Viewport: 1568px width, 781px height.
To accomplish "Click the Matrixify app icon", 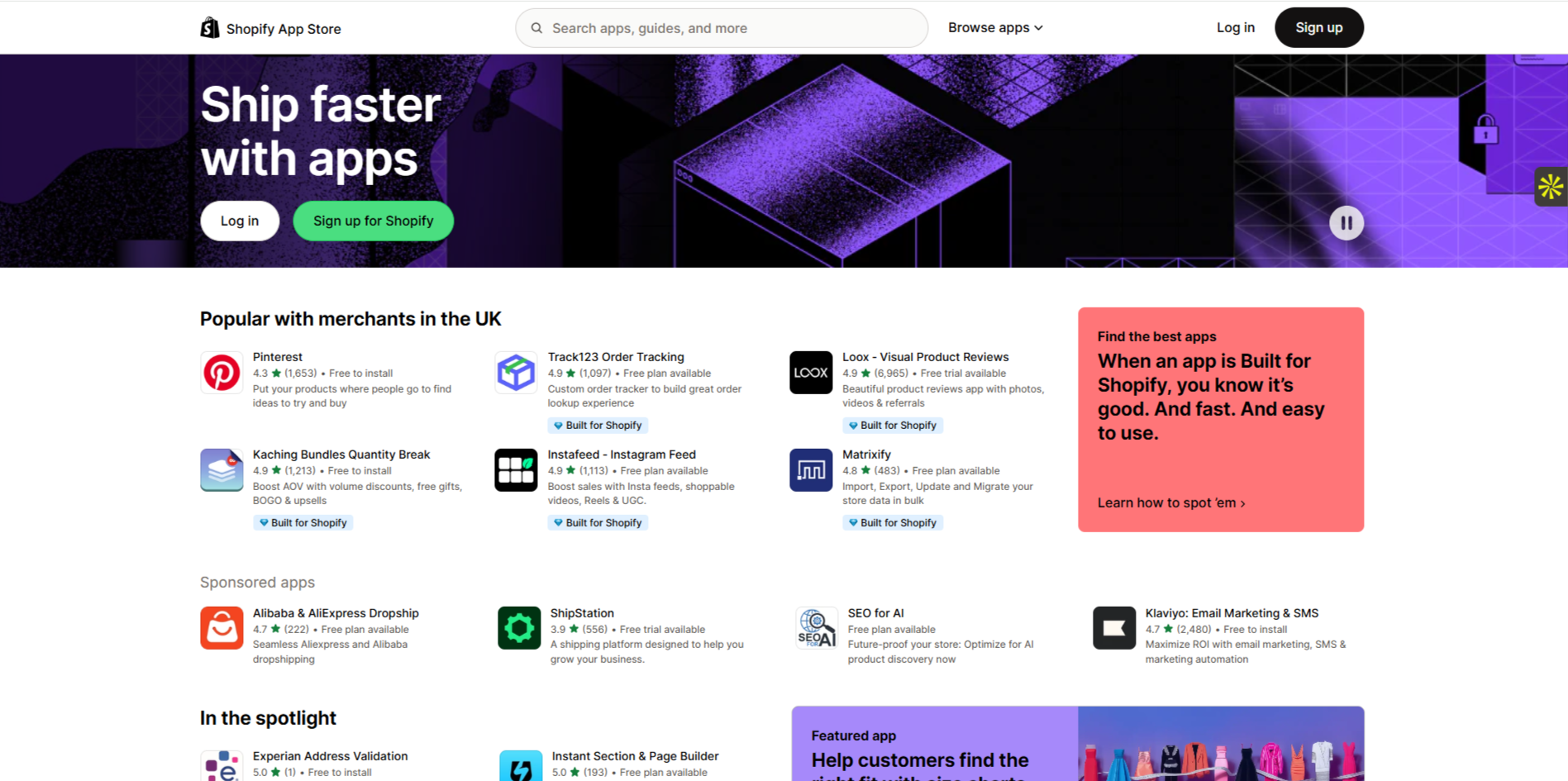I will 810,470.
